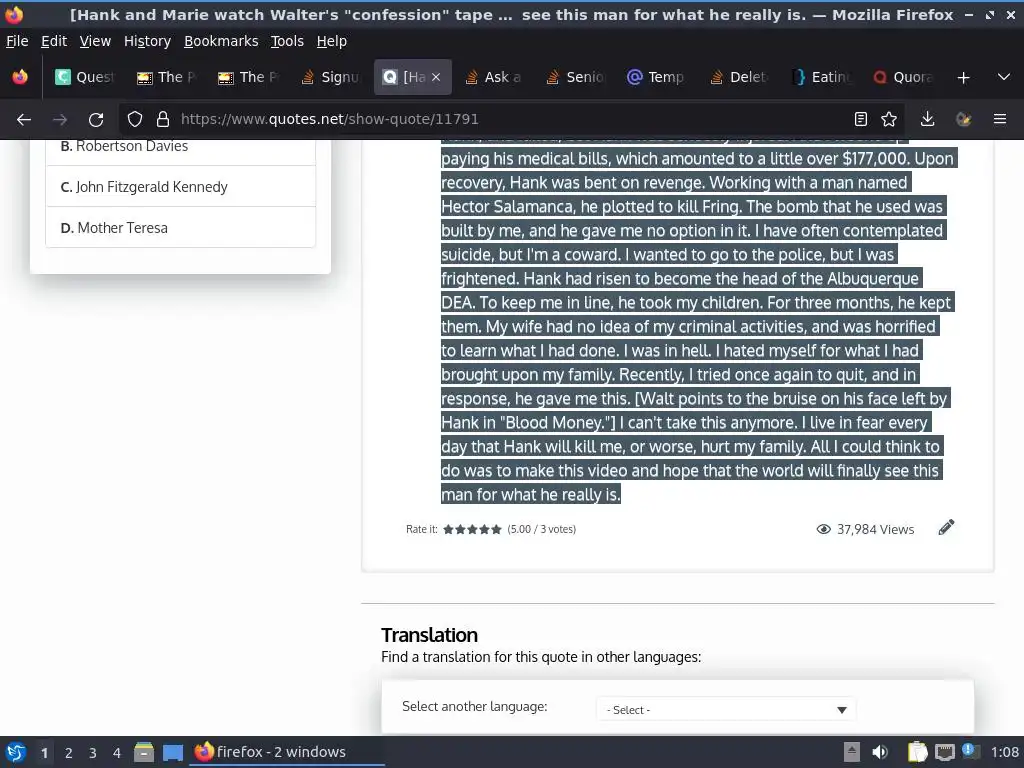Click the removable media eject tray icon
Screen dimensions: 1024x768
[x=852, y=752]
